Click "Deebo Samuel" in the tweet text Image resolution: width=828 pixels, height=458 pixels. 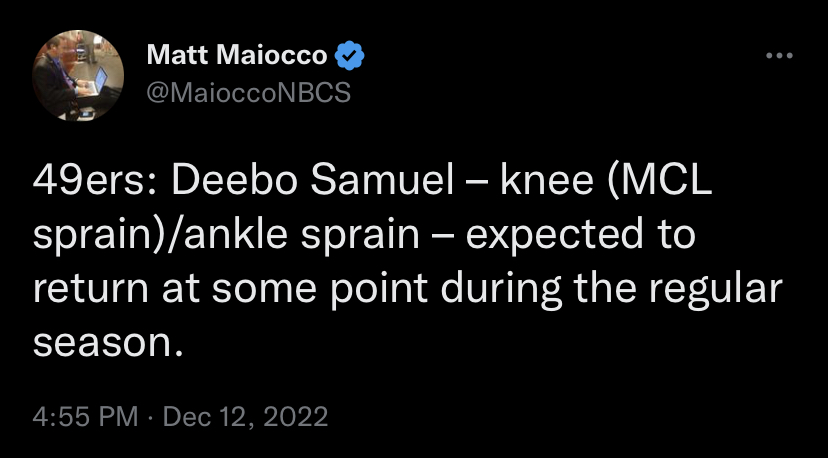tap(312, 181)
